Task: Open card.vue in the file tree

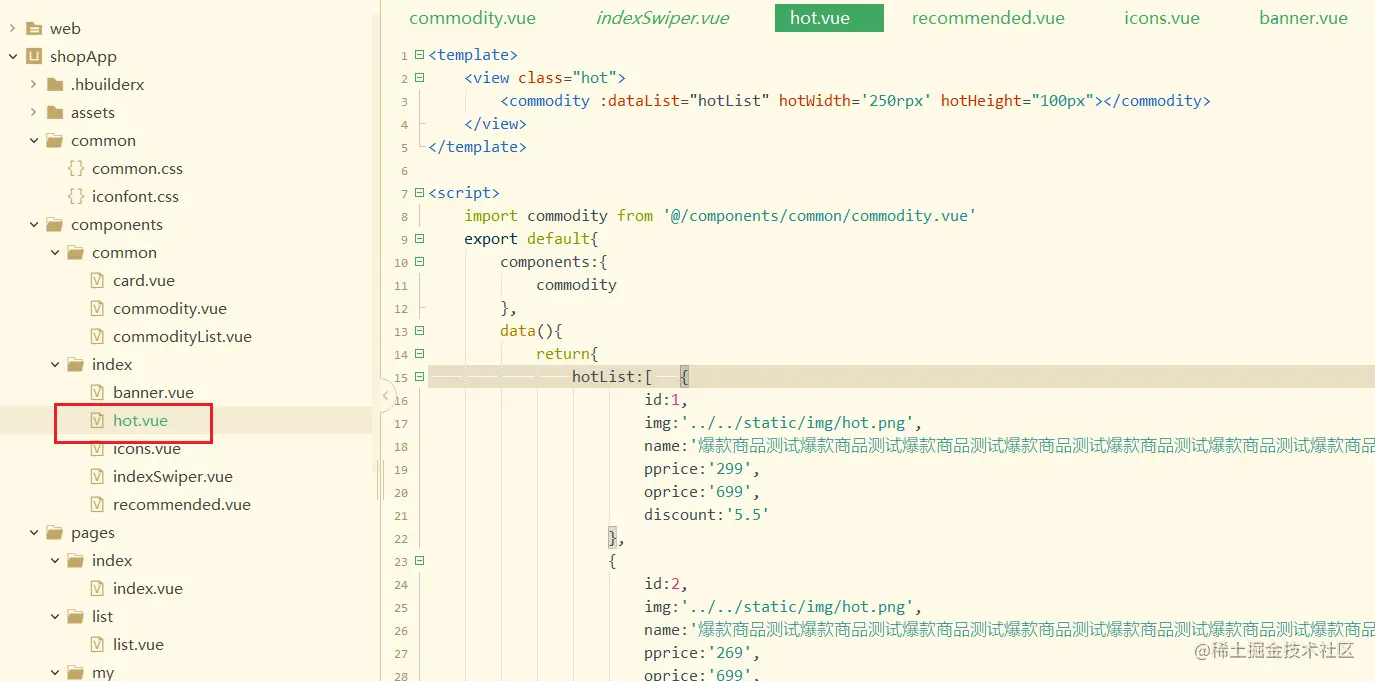Action: coord(144,281)
